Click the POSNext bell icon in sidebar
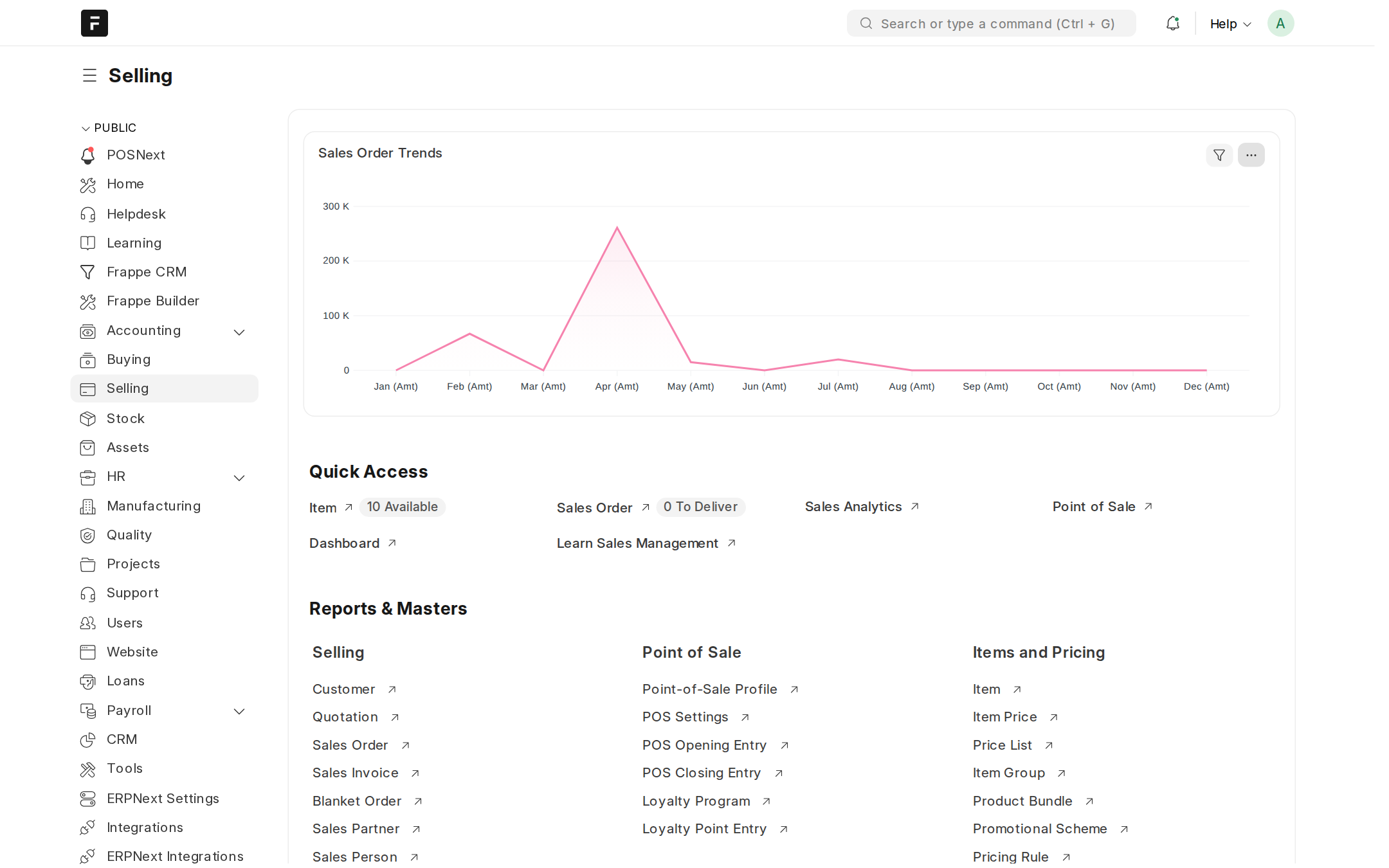 pyautogui.click(x=88, y=156)
